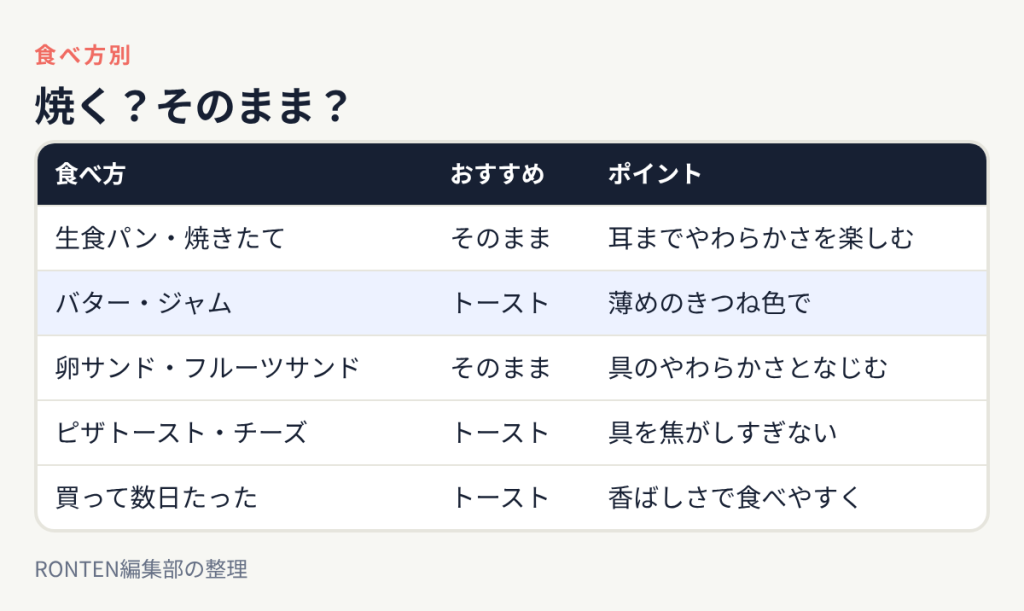Click the 耳までやわらかさを楽しむ text

[761, 238]
